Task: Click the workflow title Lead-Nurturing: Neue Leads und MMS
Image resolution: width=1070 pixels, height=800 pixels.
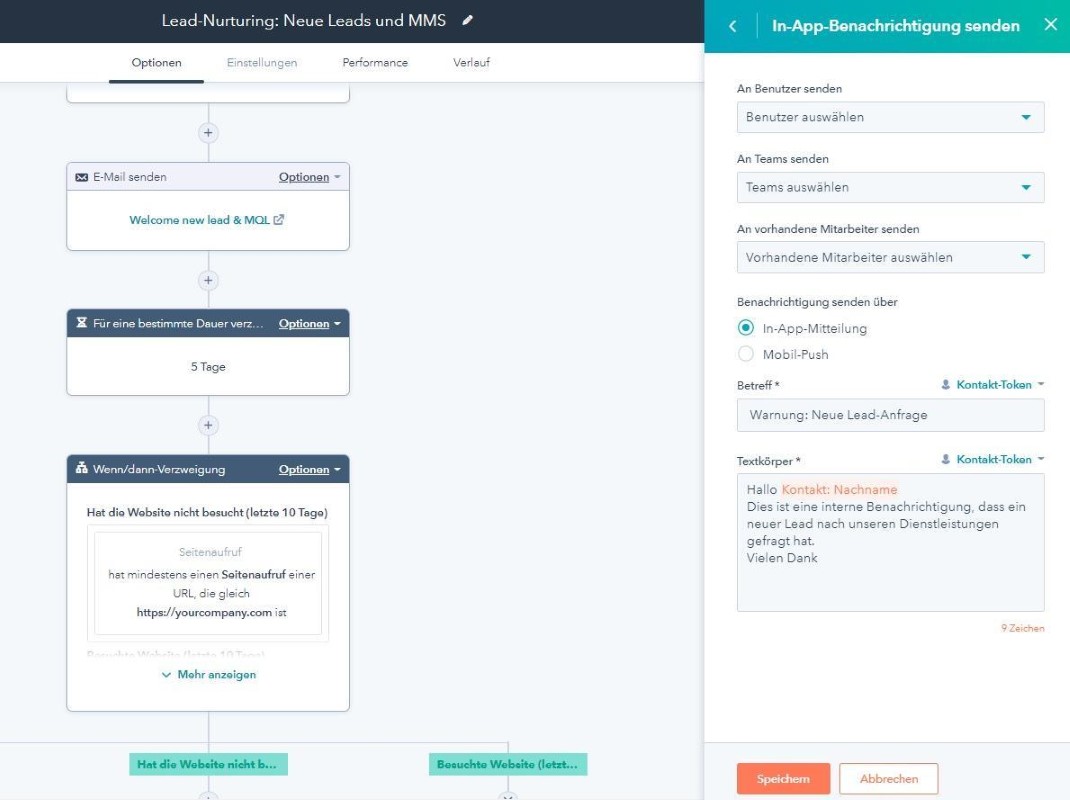Action: click(x=304, y=20)
